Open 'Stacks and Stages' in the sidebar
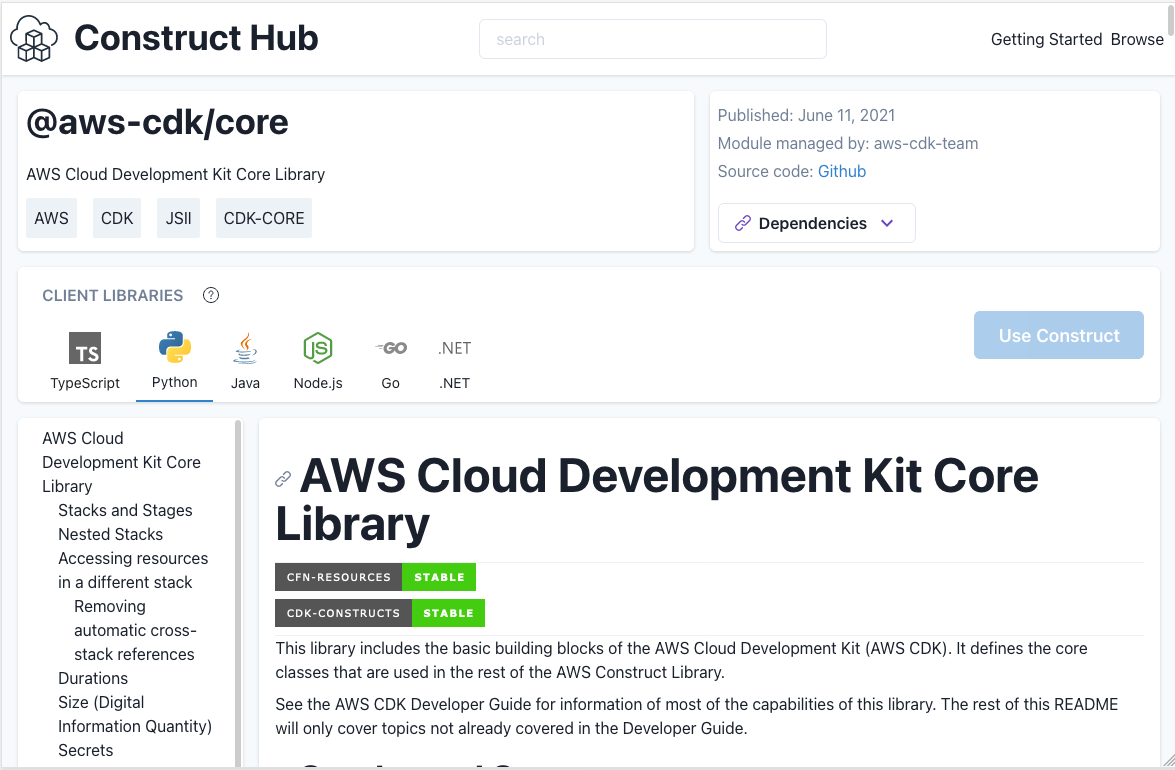The image size is (1175, 770). [124, 510]
